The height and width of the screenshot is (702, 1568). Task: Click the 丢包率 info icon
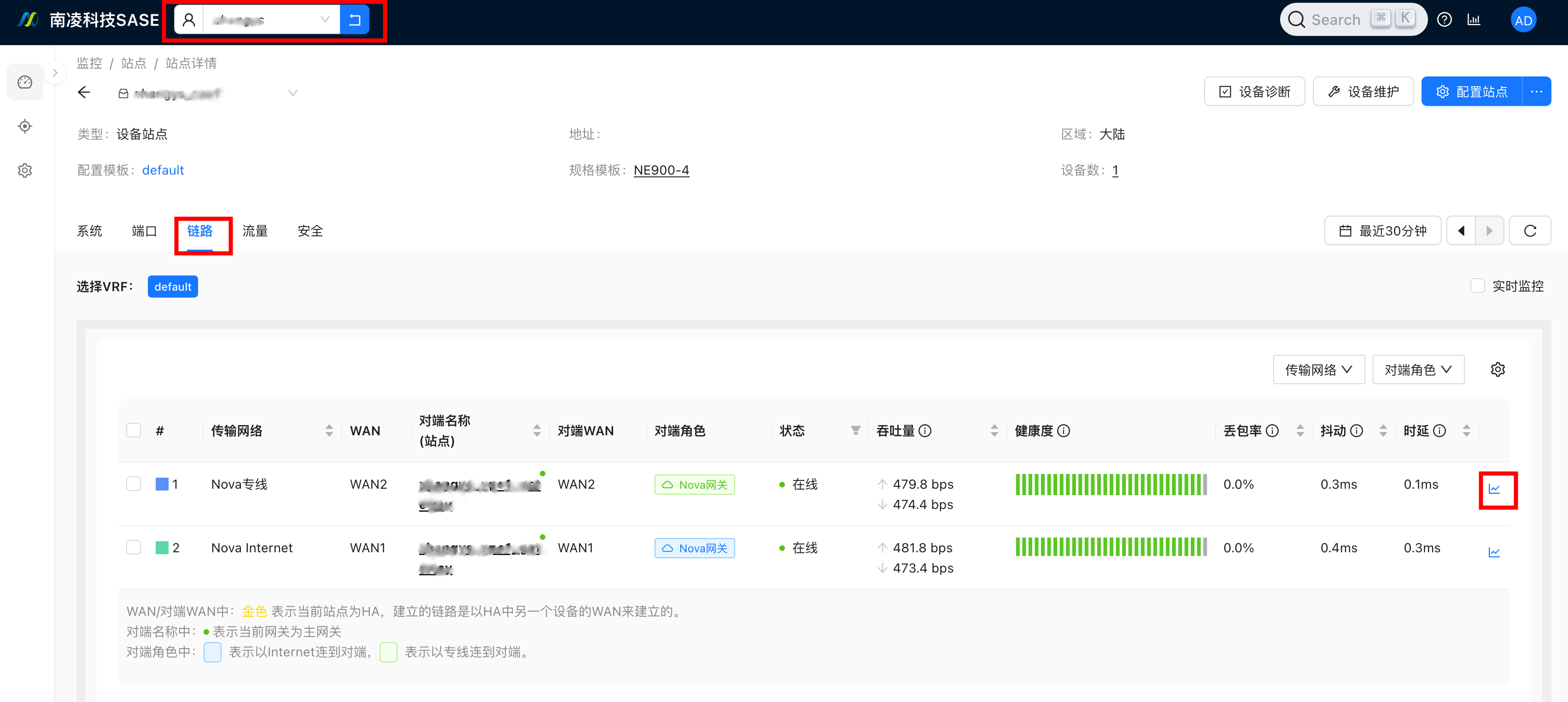coord(1272,431)
